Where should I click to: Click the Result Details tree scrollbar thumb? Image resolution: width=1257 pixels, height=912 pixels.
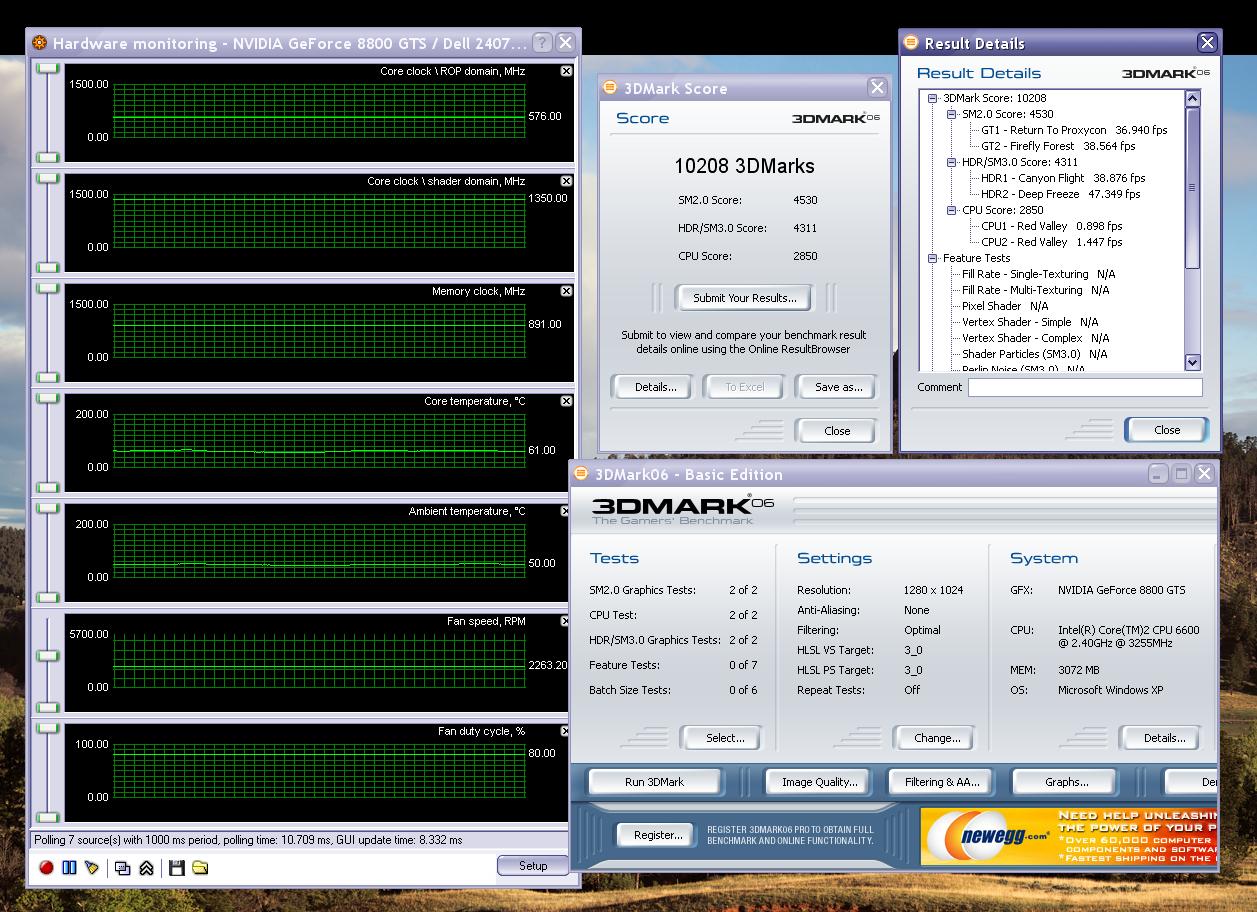tap(1192, 187)
